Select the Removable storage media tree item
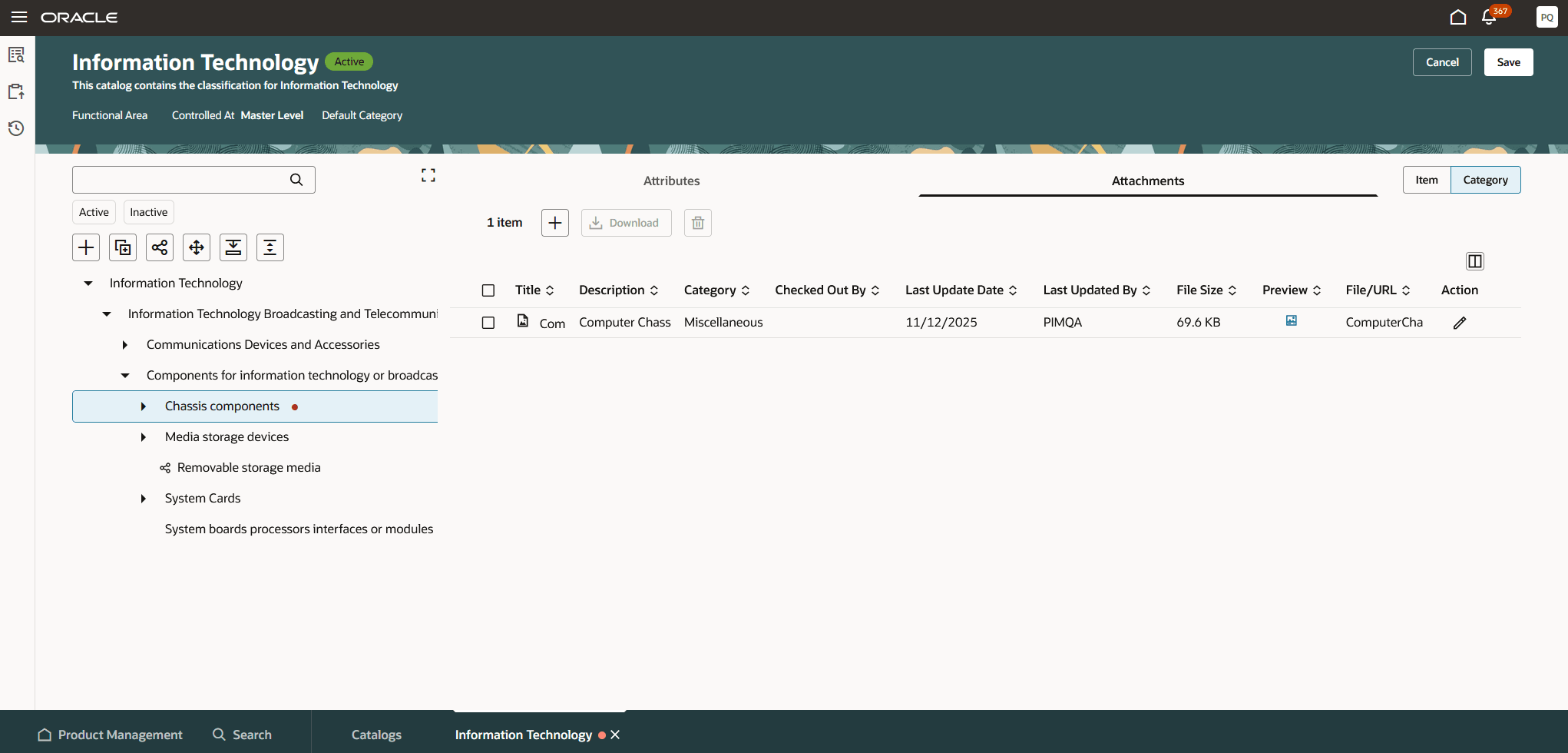The width and height of the screenshot is (1568, 753). coord(249,468)
